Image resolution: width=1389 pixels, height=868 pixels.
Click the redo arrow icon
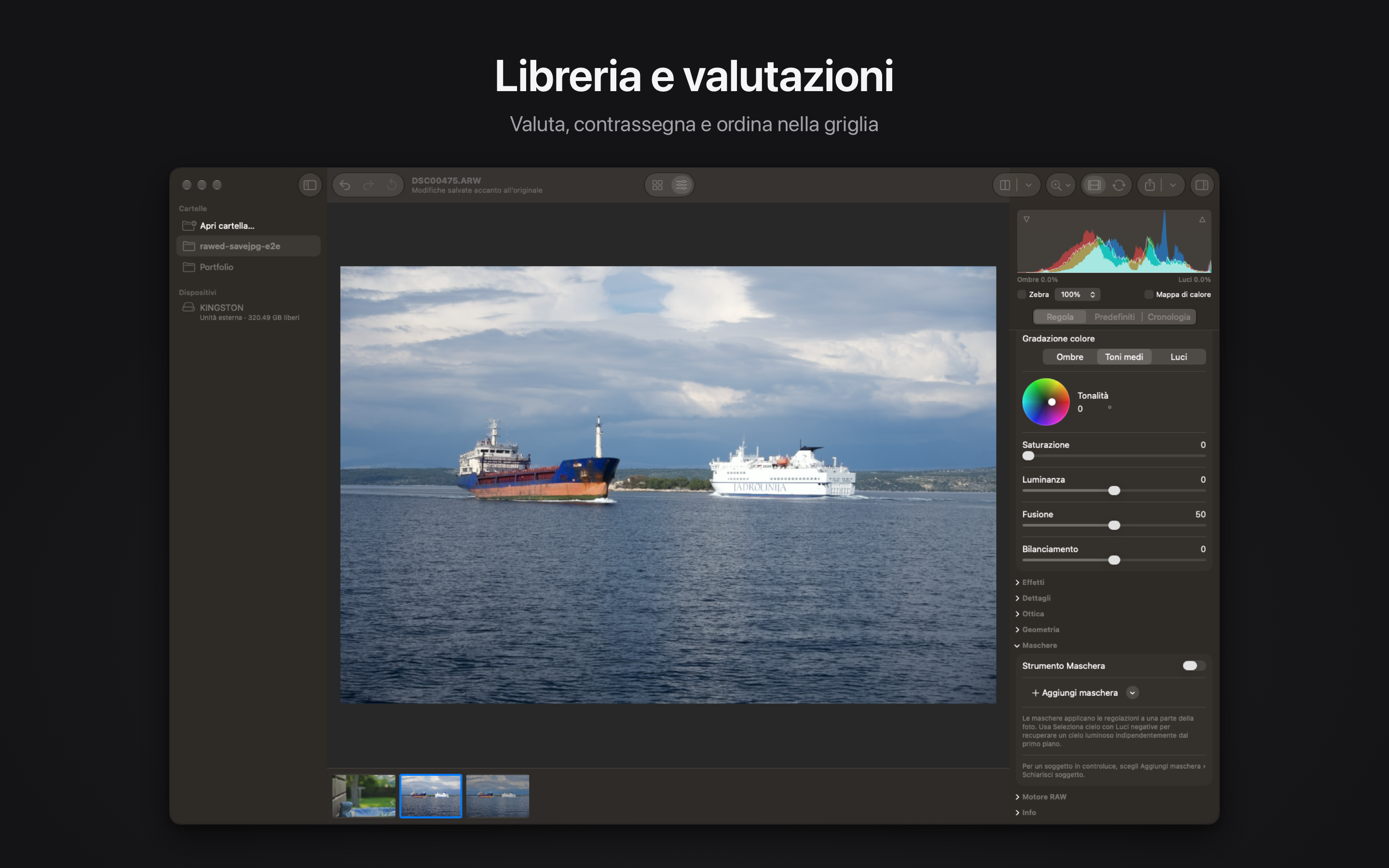coord(368,185)
